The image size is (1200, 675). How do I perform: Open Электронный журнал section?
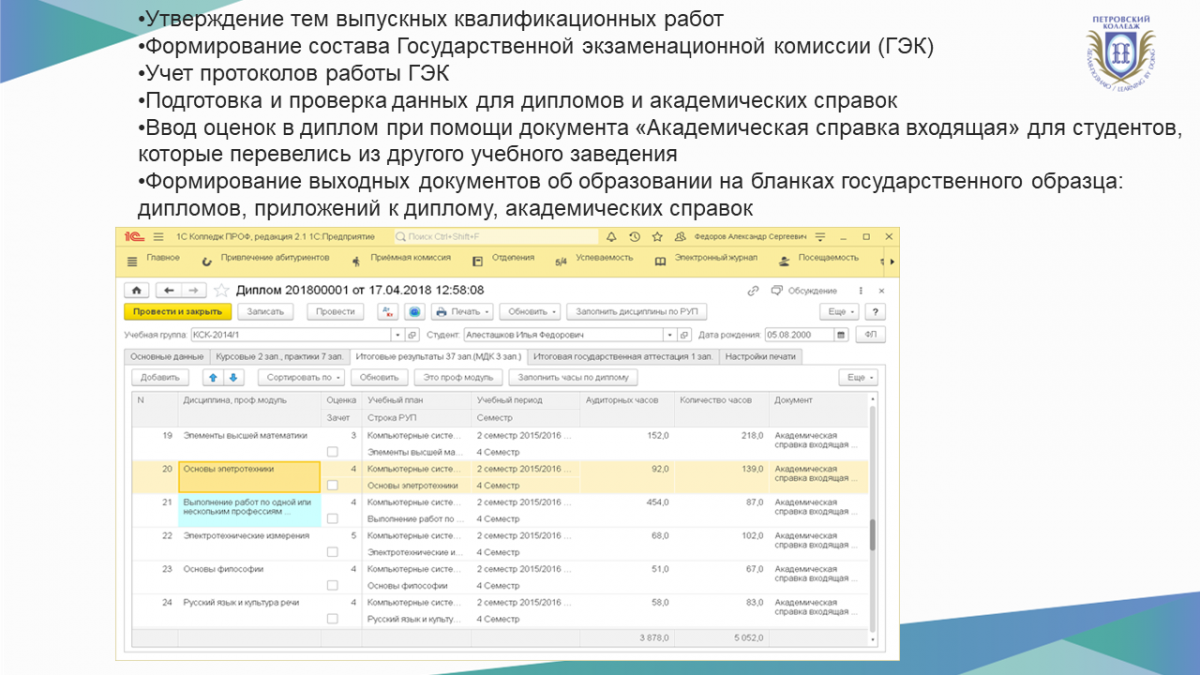pyautogui.click(x=716, y=258)
